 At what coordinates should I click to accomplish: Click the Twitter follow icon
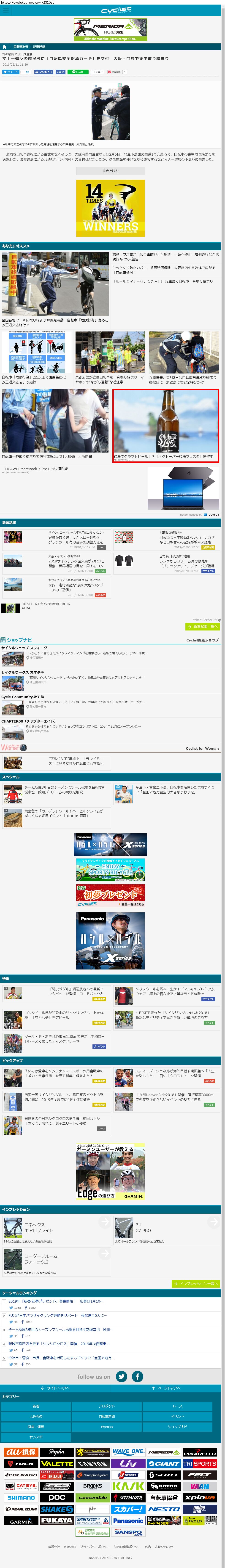[121, 1376]
